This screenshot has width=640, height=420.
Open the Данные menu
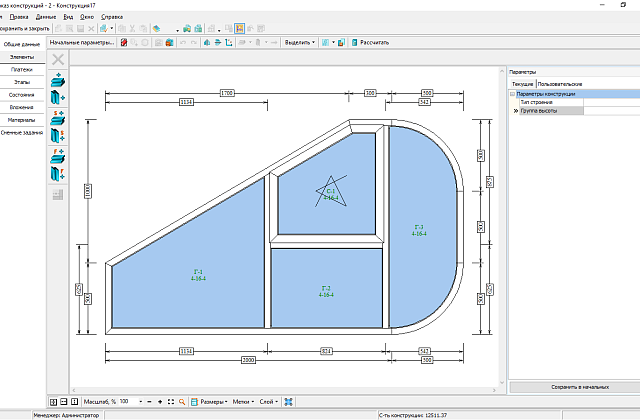coord(46,17)
